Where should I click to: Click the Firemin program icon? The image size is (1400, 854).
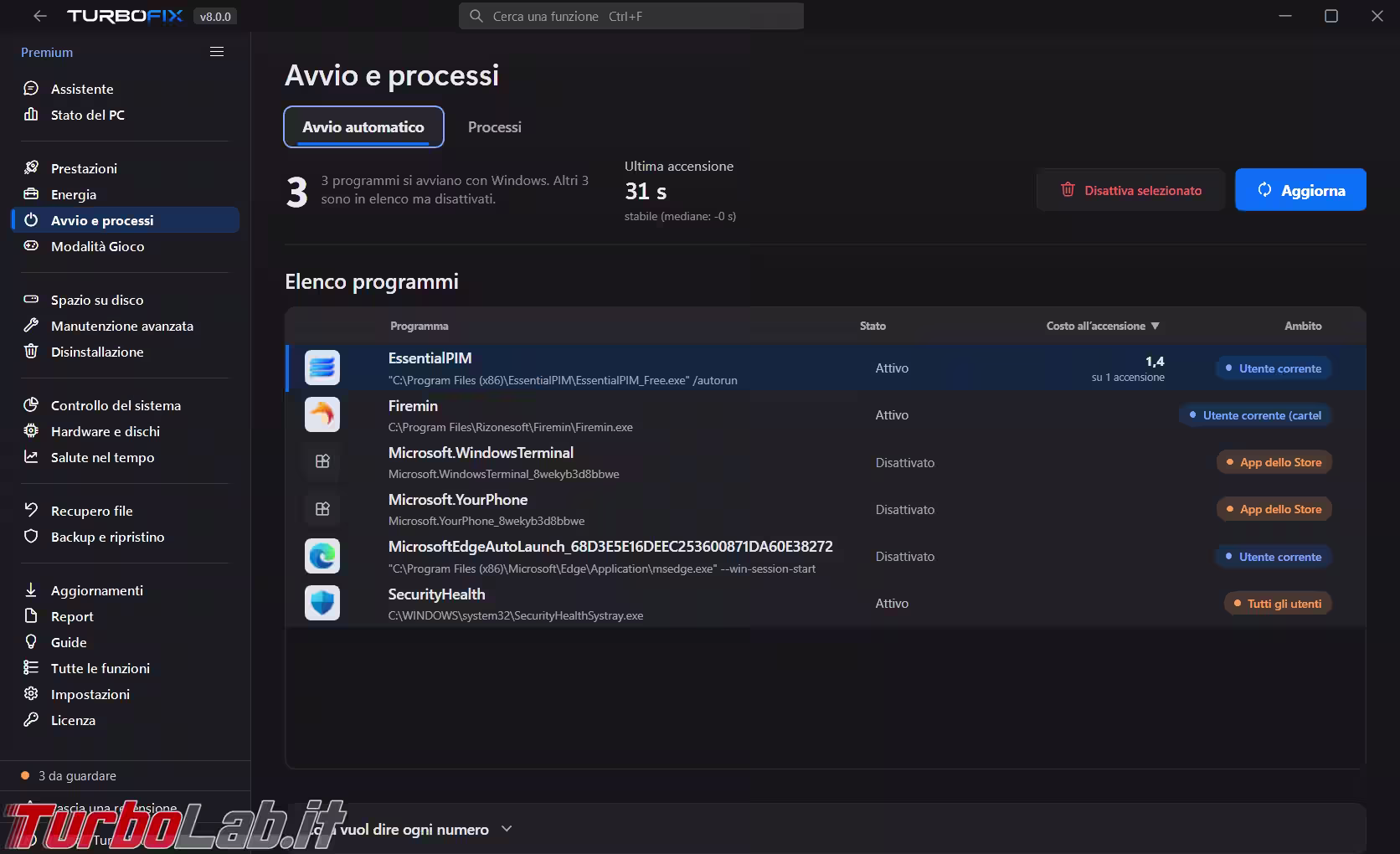[322, 414]
